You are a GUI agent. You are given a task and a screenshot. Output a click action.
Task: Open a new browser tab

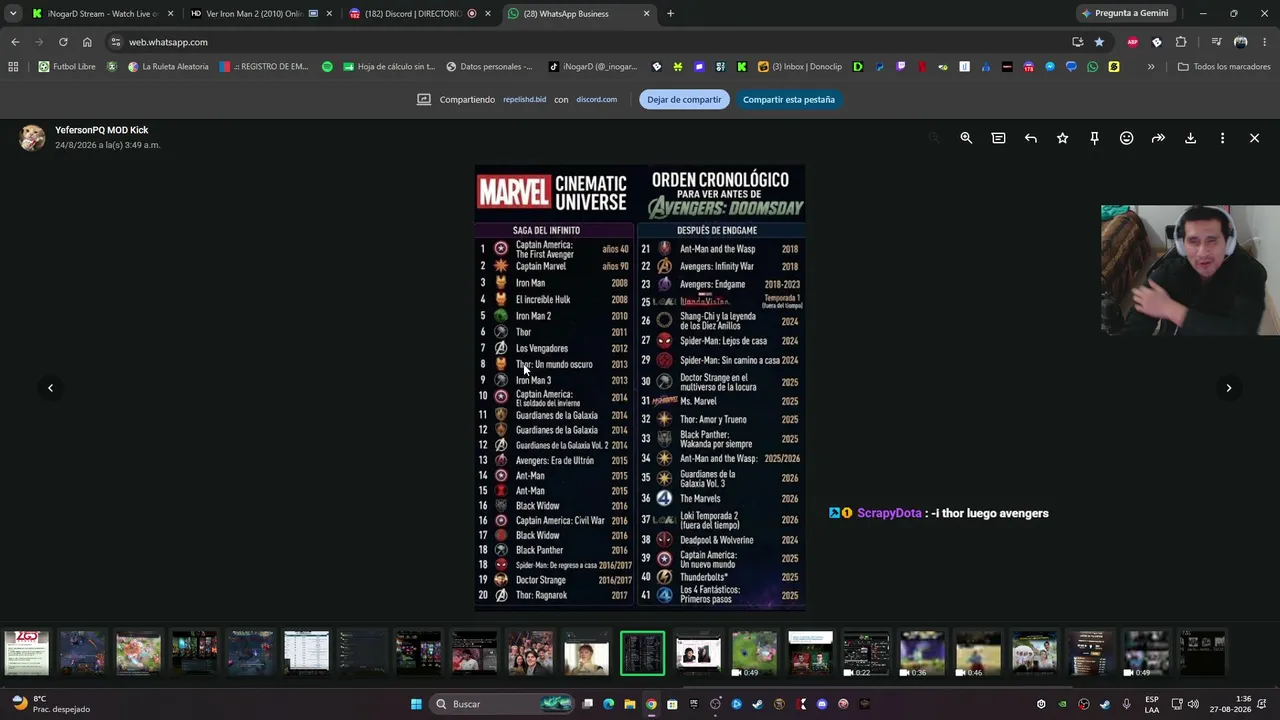(x=670, y=14)
